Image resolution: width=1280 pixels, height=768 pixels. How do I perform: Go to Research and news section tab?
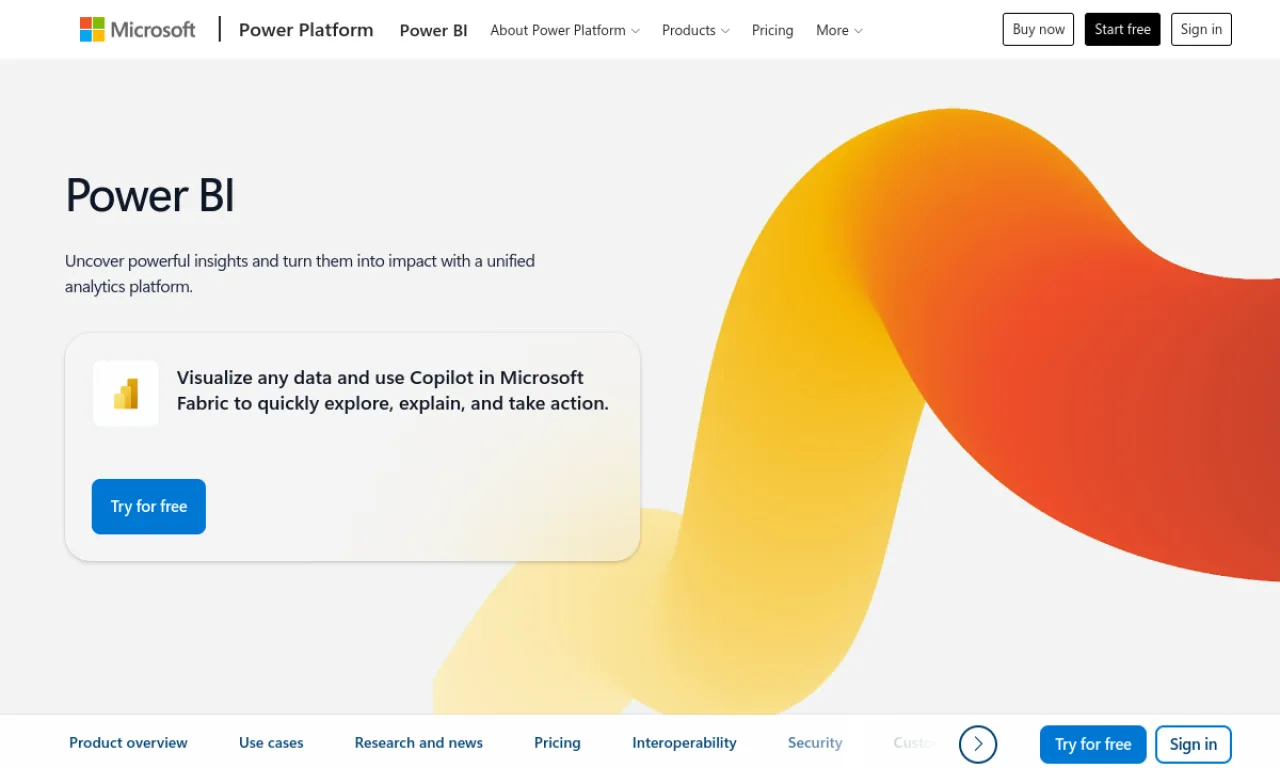coord(419,743)
